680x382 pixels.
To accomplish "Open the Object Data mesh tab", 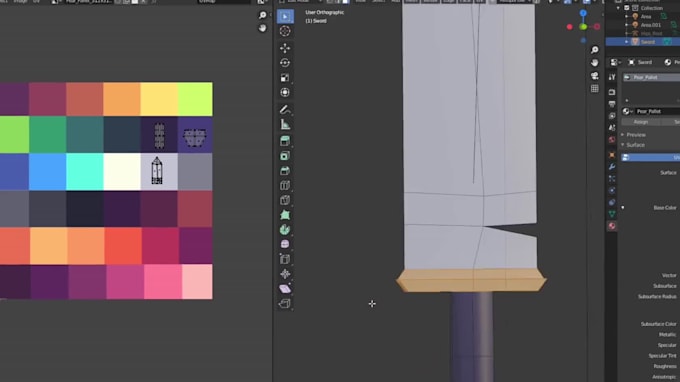I will point(612,214).
